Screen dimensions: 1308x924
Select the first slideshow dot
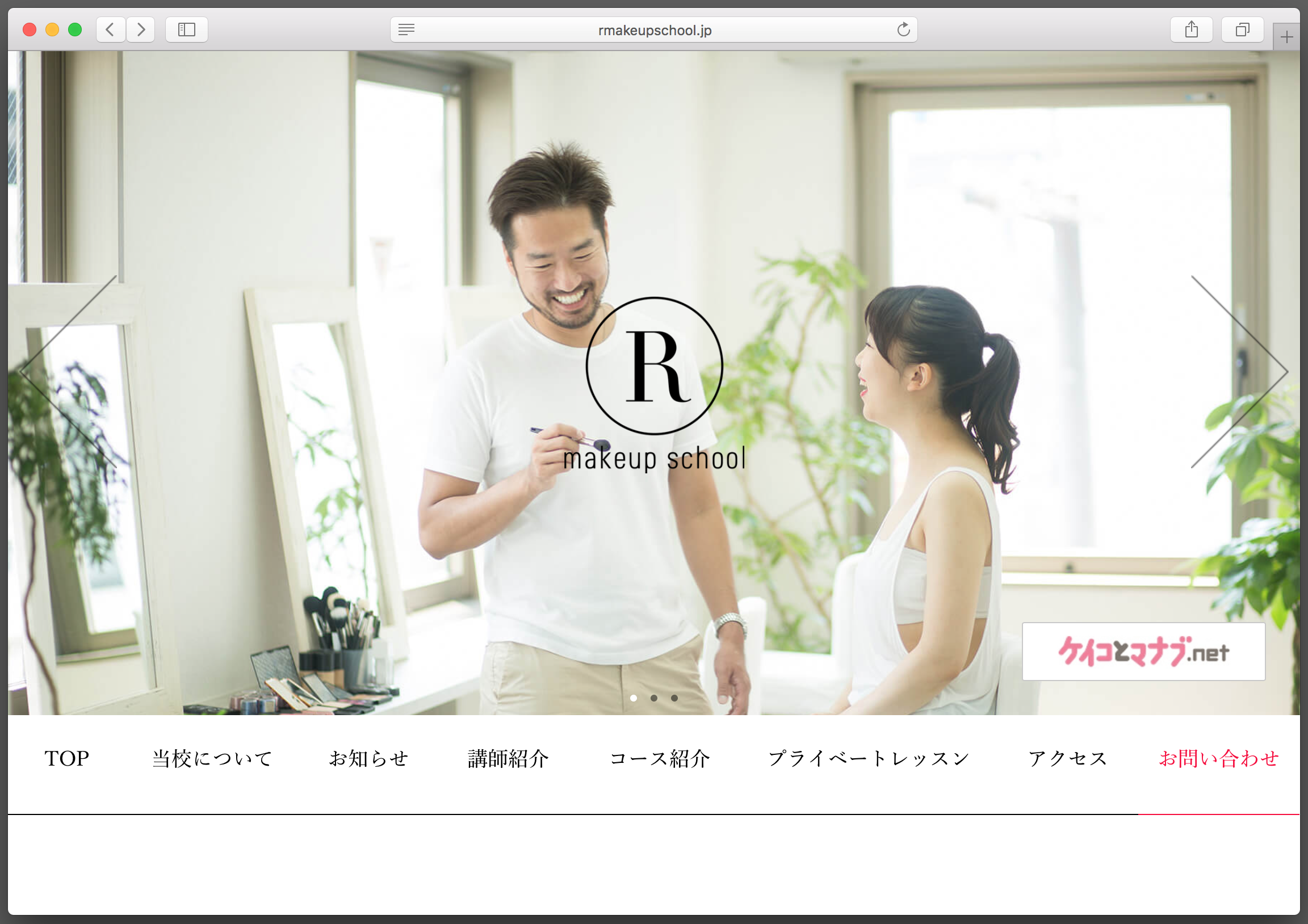click(634, 698)
